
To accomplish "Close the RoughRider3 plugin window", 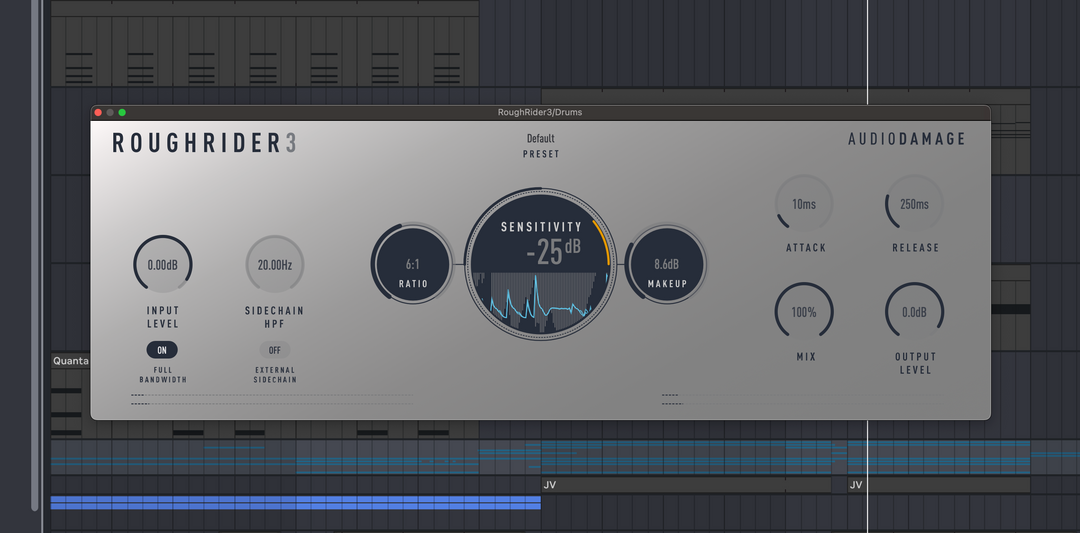I will (98, 112).
